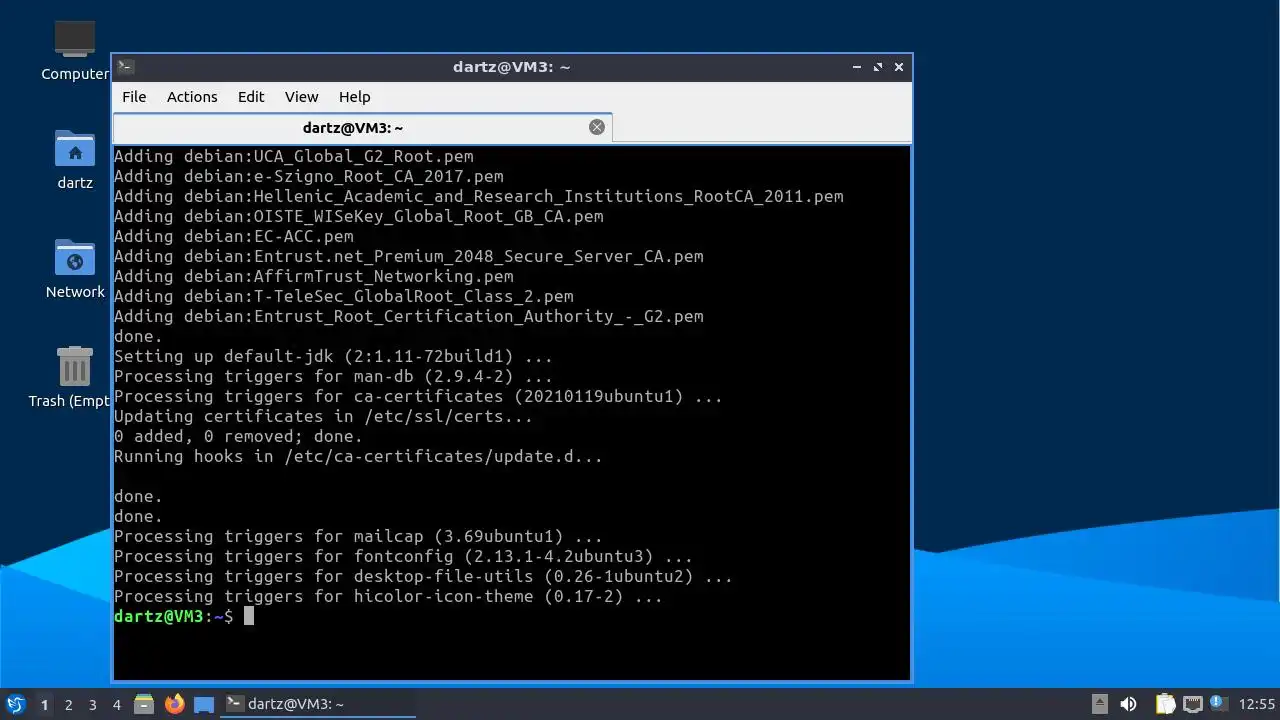This screenshot has height=720, width=1280.
Task: Click the show desktop panel icon
Action: [x=204, y=704]
